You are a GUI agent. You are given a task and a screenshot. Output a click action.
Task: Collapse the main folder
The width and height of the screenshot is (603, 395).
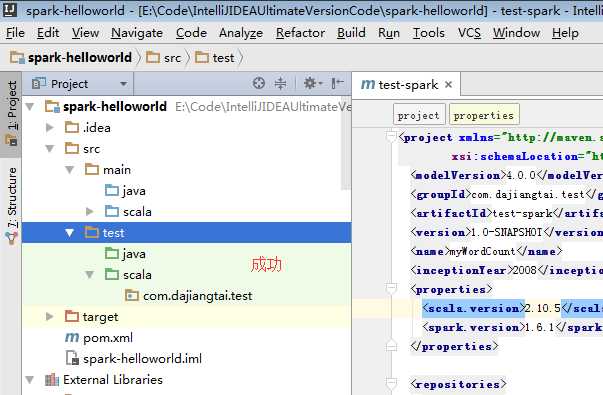[x=70, y=170]
